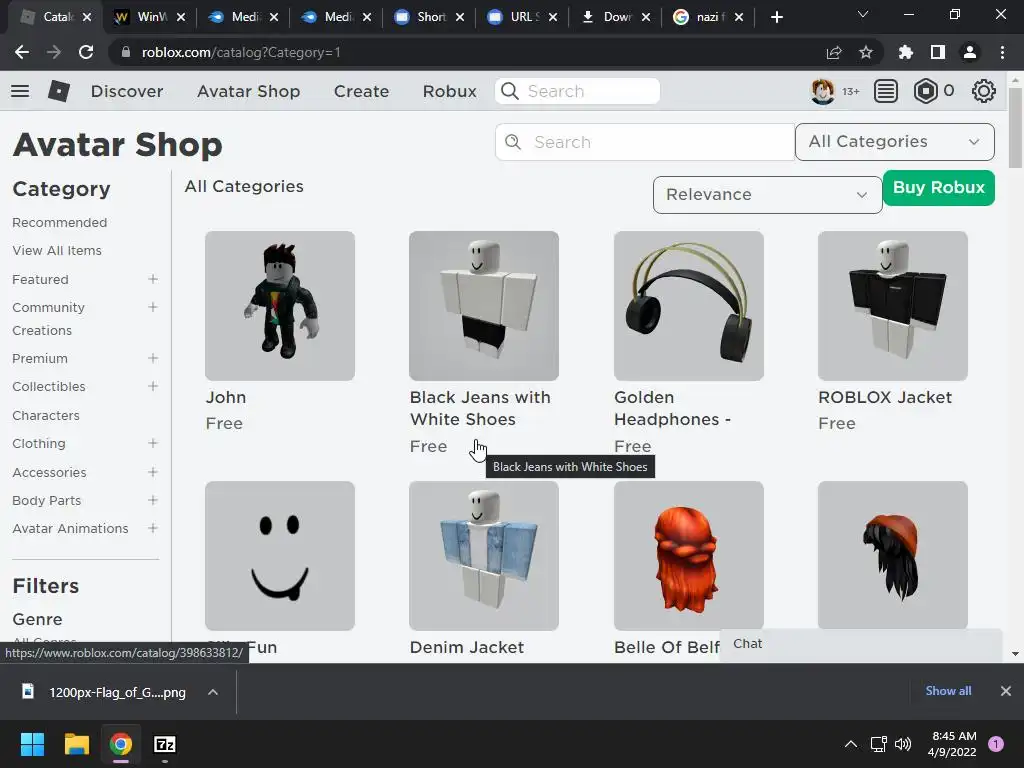Screen dimensions: 1024x768
Task: Bookmark this page with the star icon
Action: tap(866, 52)
